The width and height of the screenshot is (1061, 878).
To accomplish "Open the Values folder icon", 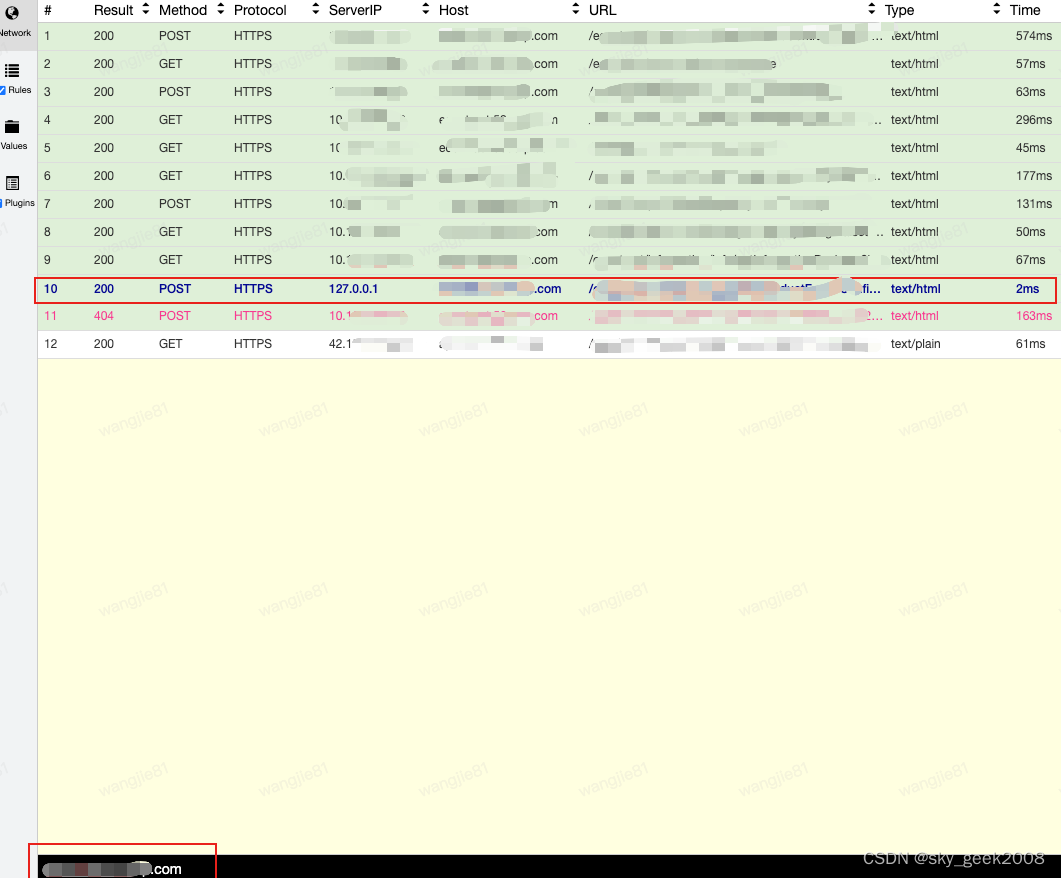I will [x=12, y=126].
